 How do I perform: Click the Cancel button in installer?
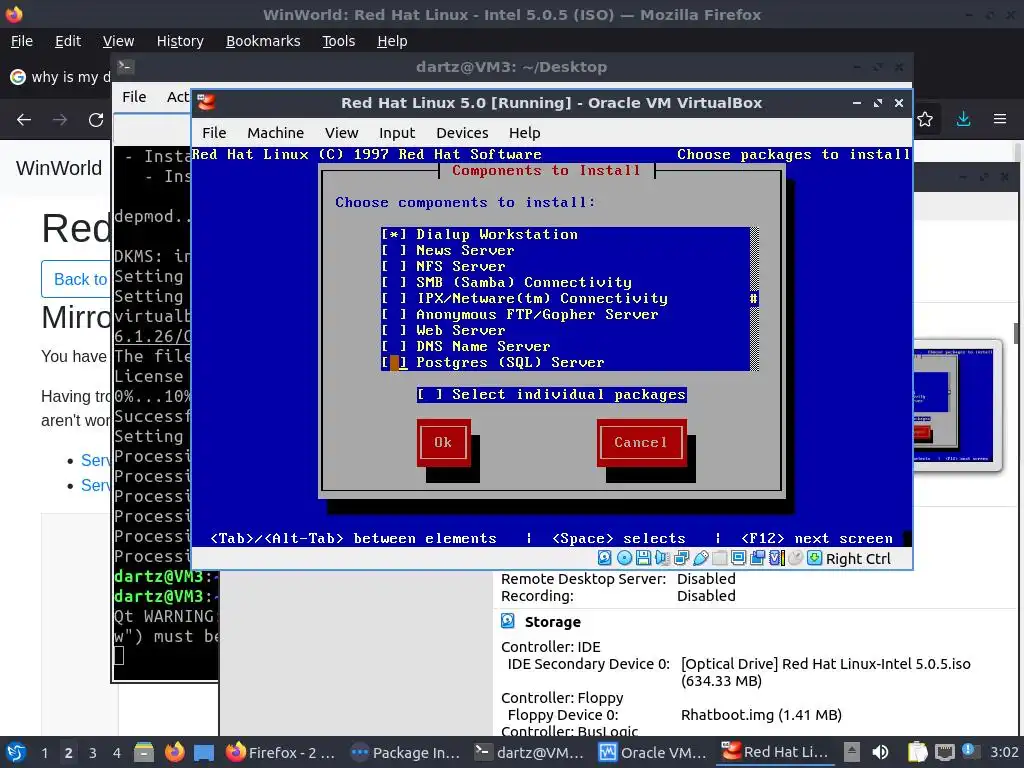641,442
